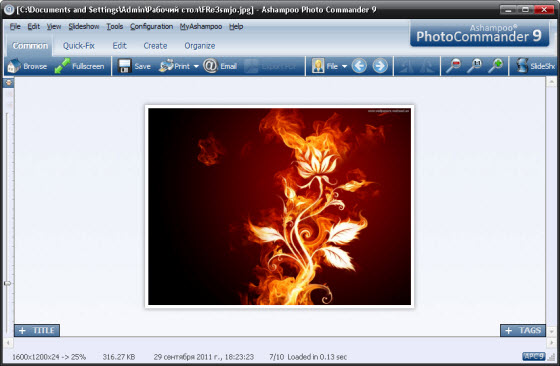The height and width of the screenshot is (366, 560).
Task: Open the Edit menu in menu bar
Action: [34, 26]
